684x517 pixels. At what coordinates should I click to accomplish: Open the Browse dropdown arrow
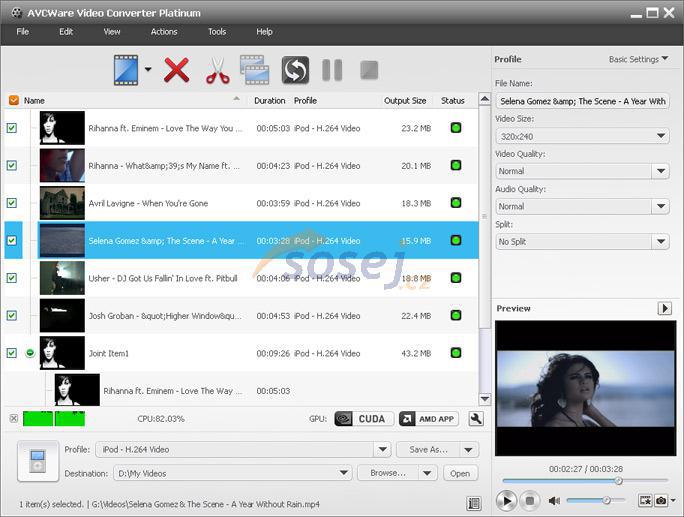tap(427, 473)
